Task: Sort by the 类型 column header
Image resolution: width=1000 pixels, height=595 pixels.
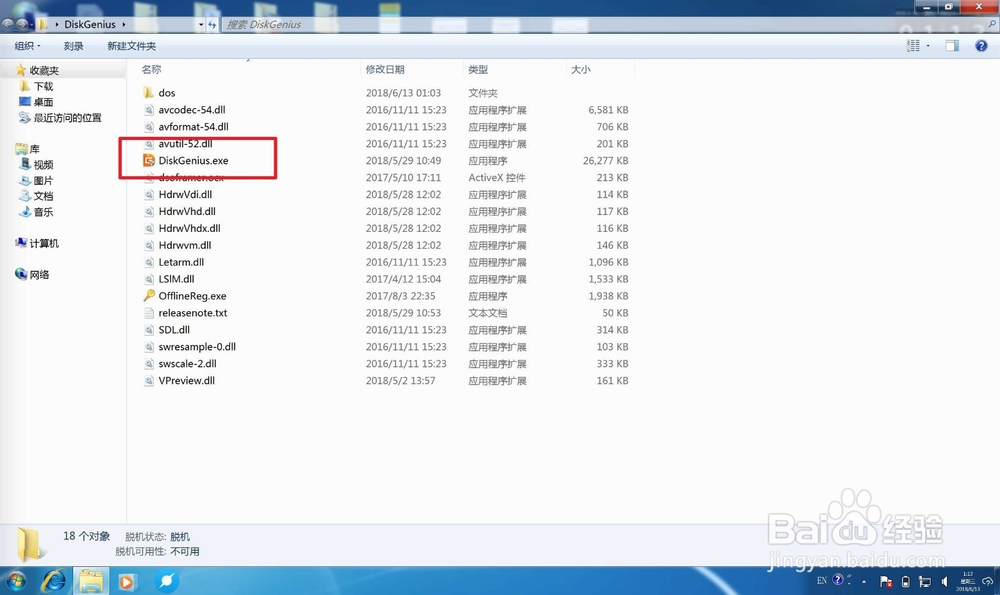Action: click(478, 70)
